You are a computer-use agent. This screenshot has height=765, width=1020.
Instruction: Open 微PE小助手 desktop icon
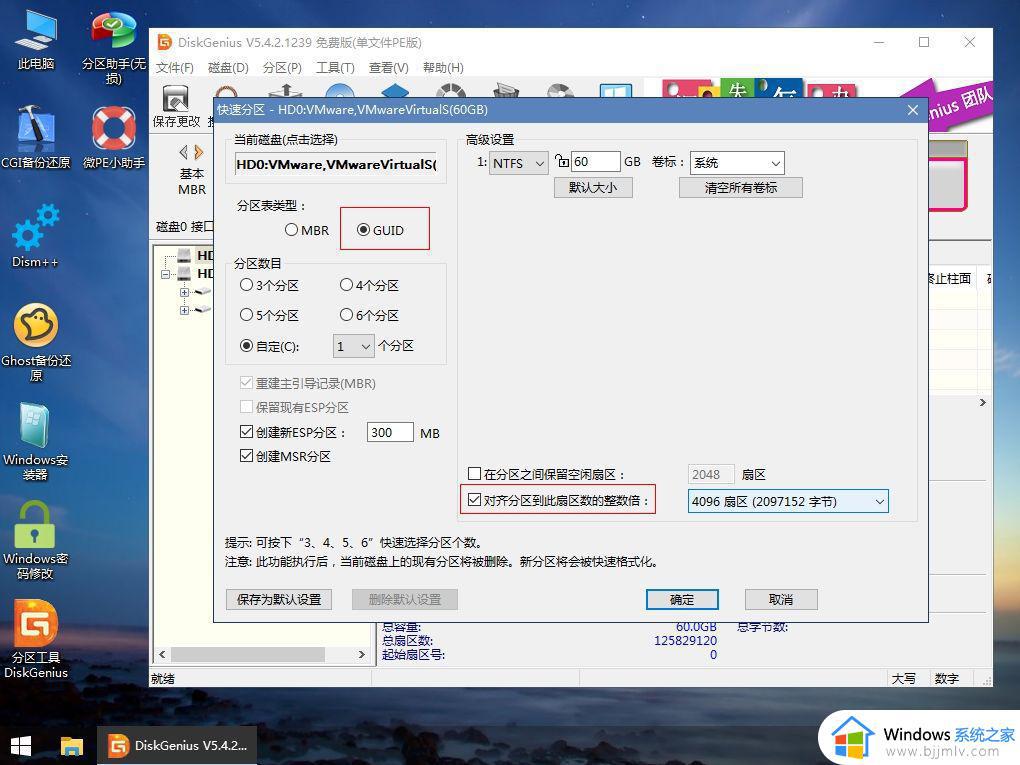click(x=113, y=137)
